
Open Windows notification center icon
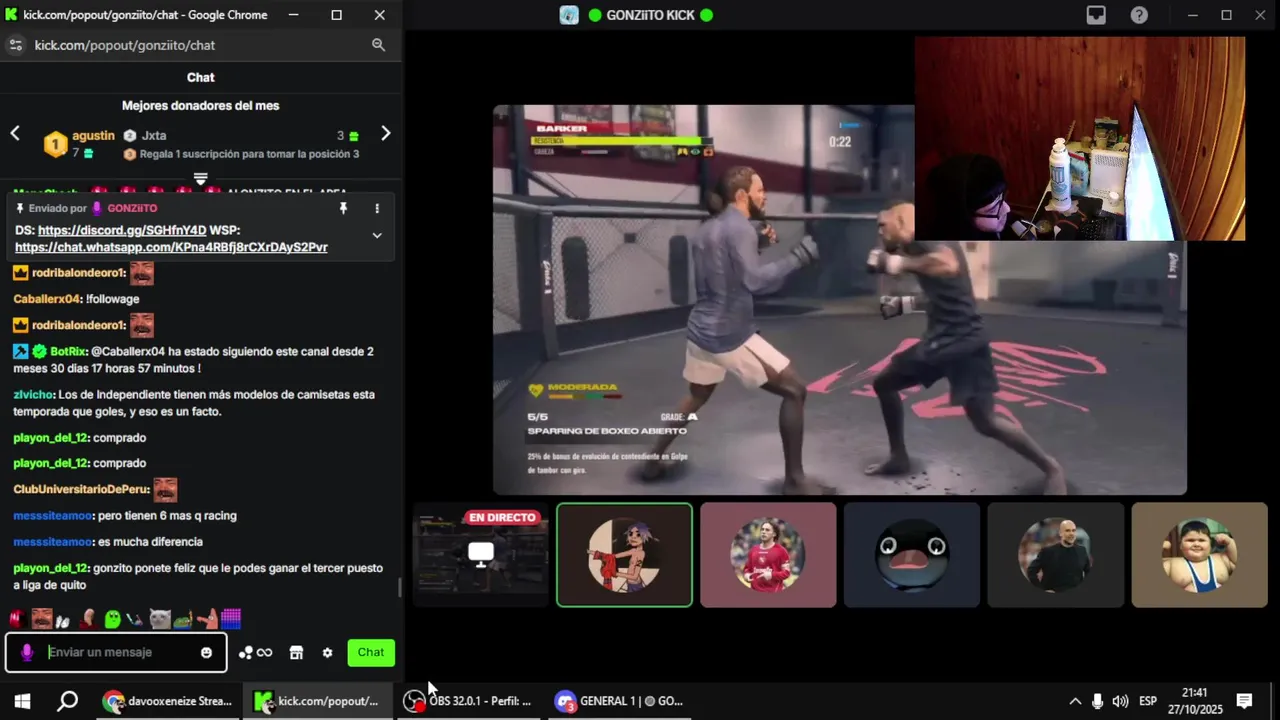pos(1245,701)
